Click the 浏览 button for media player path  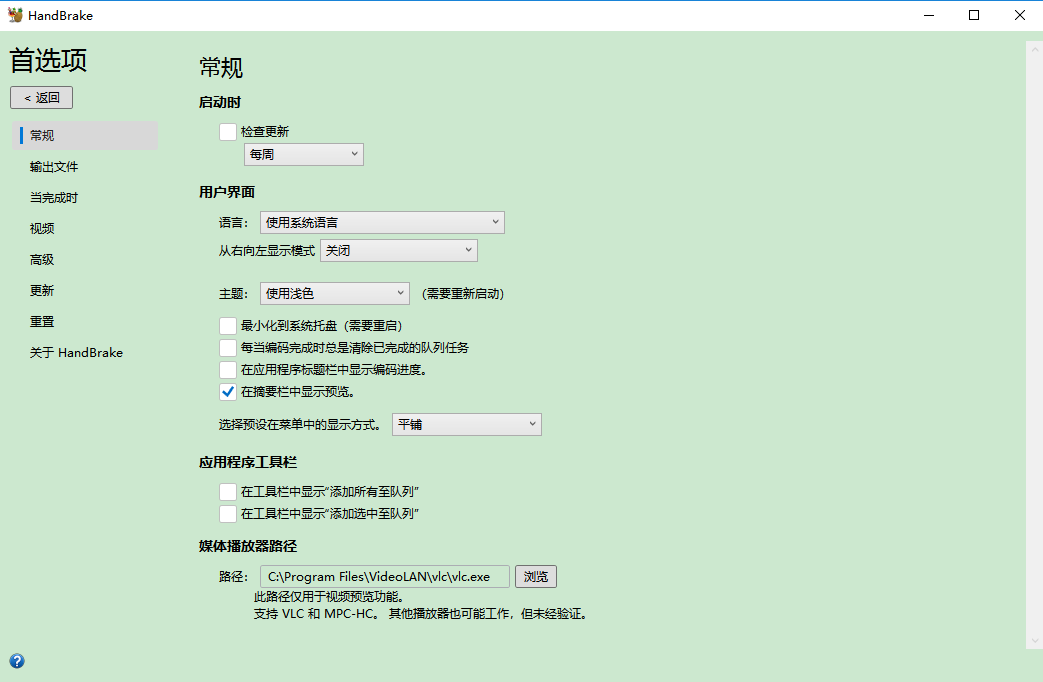[536, 576]
